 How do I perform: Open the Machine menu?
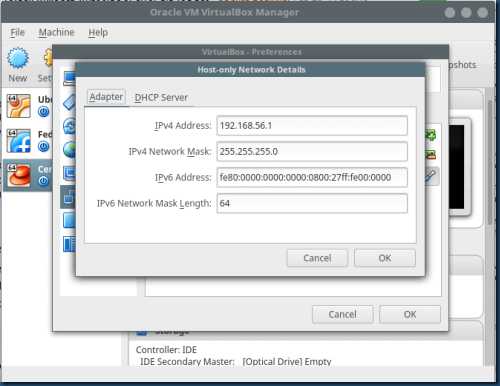coord(56,32)
